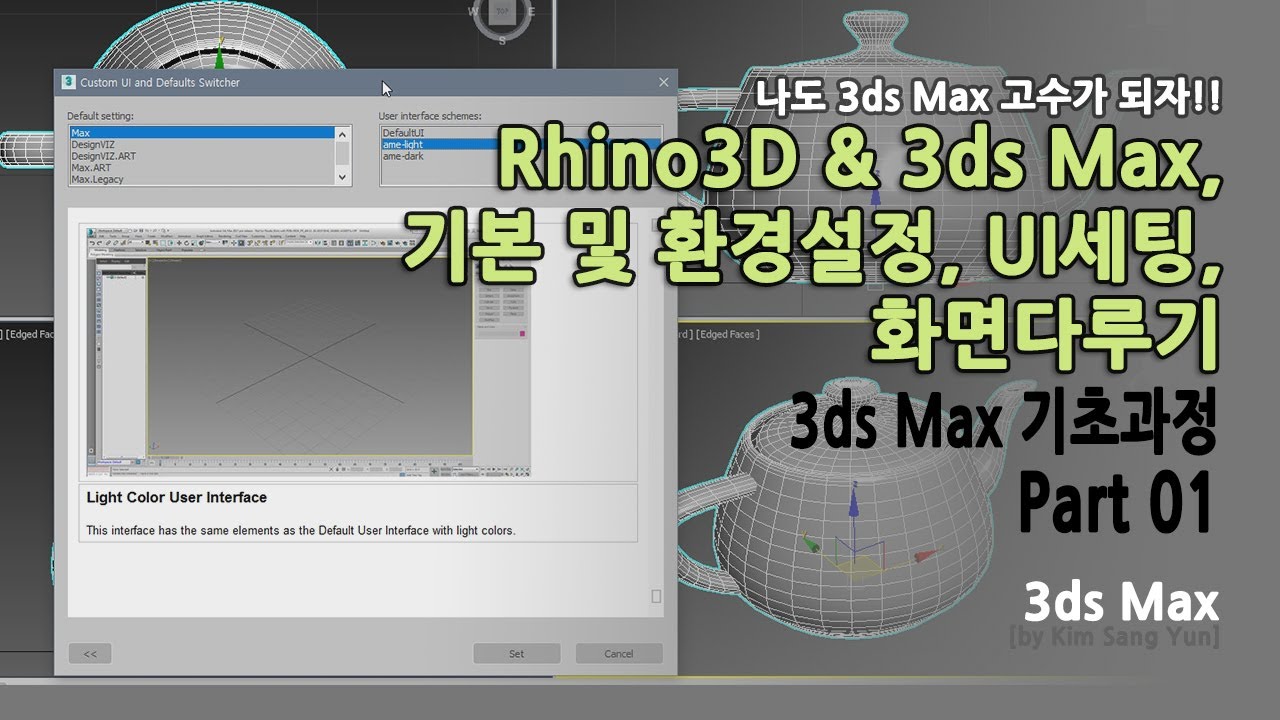Click the Cancel button
Image resolution: width=1280 pixels, height=720 pixels.
tap(619, 654)
